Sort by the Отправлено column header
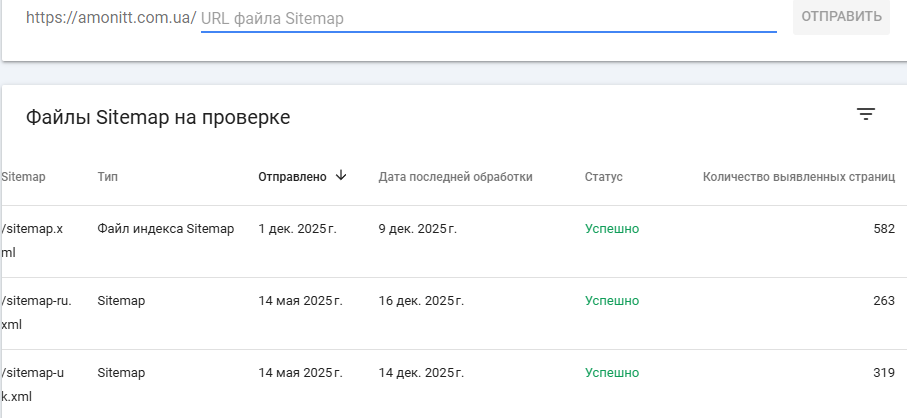The width and height of the screenshot is (907, 418). click(x=292, y=177)
